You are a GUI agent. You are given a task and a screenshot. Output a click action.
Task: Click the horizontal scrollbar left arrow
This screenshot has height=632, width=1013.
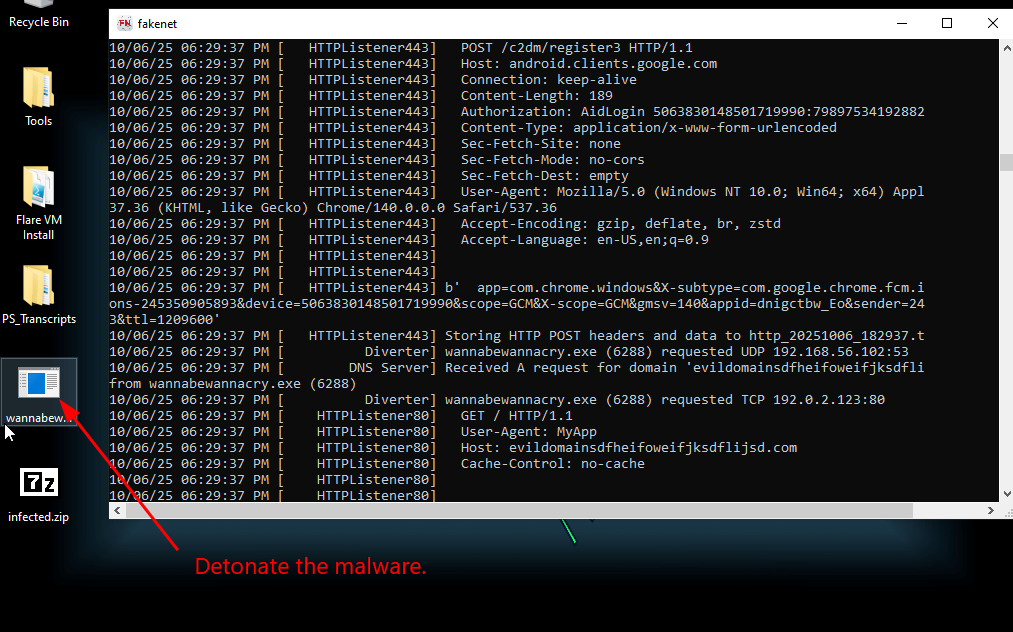point(117,510)
